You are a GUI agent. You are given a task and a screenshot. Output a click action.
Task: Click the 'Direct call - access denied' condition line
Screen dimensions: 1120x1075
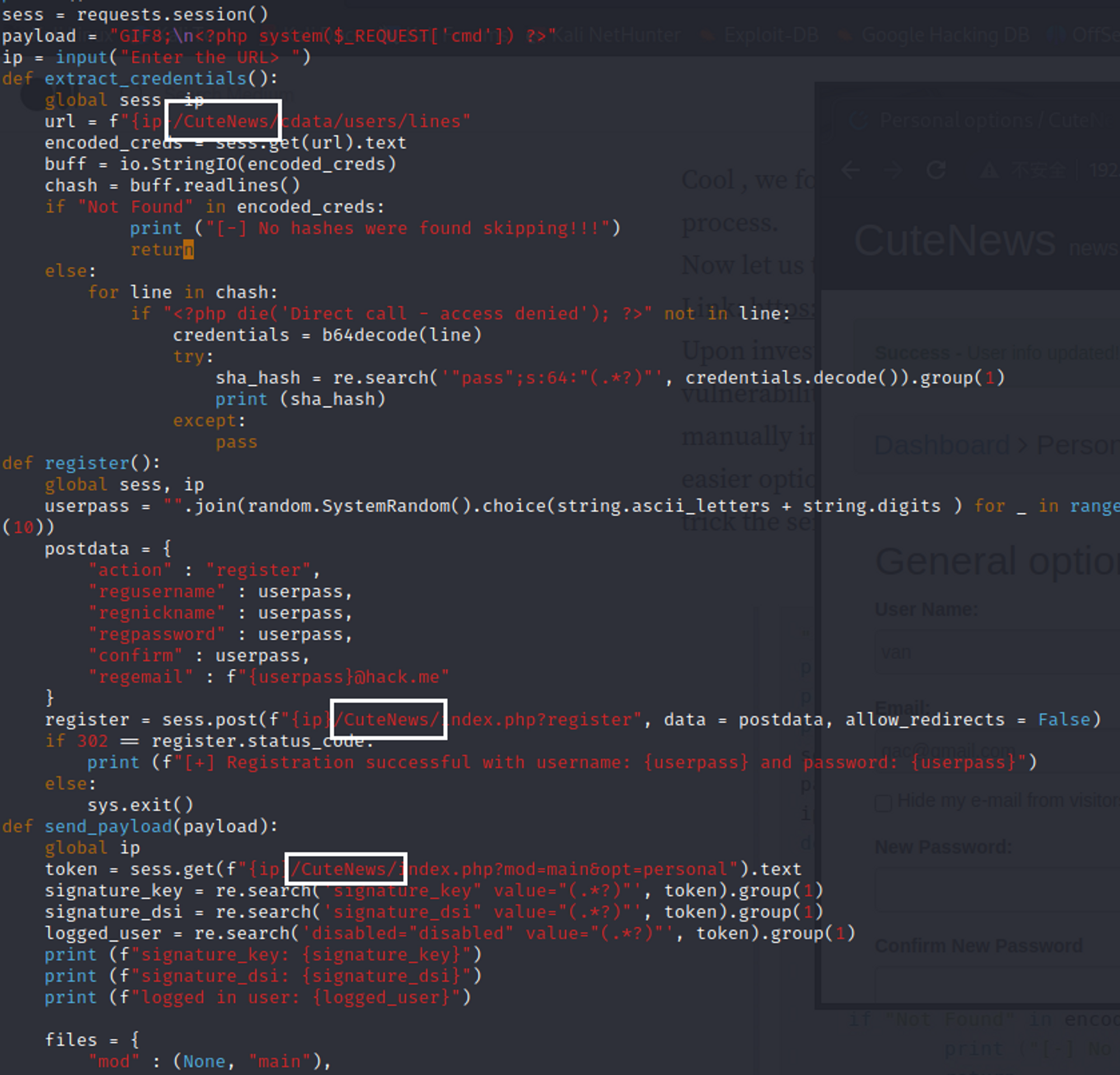(x=460, y=314)
